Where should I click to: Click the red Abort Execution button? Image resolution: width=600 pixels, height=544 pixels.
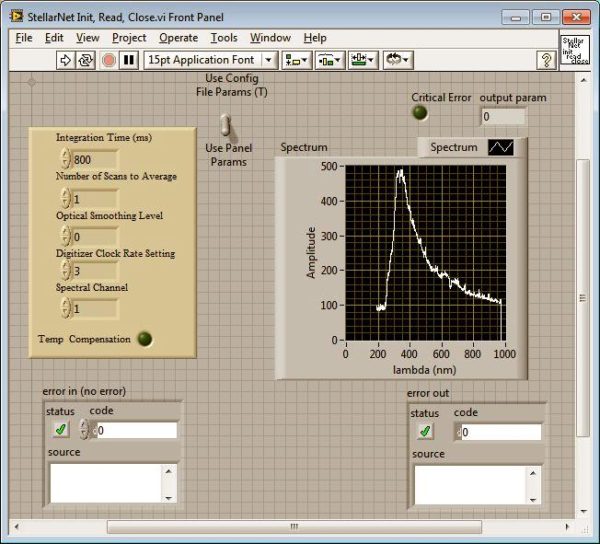click(109, 60)
